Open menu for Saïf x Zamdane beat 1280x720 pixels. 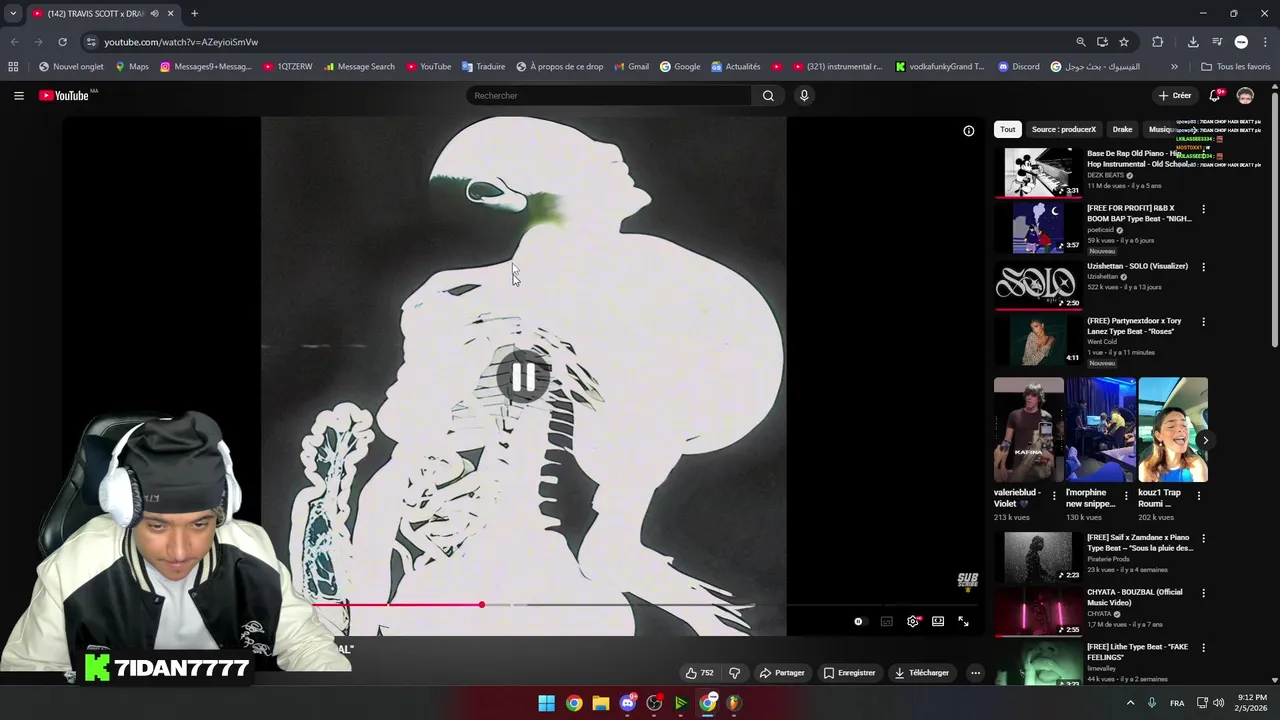(x=1203, y=539)
